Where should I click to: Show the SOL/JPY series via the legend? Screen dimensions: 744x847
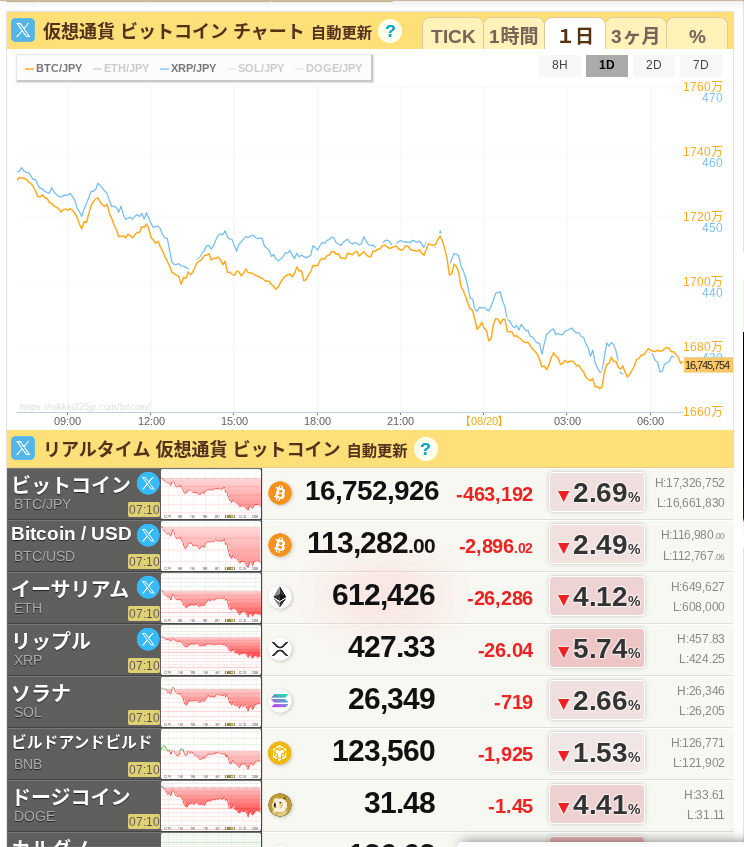[x=255, y=68]
